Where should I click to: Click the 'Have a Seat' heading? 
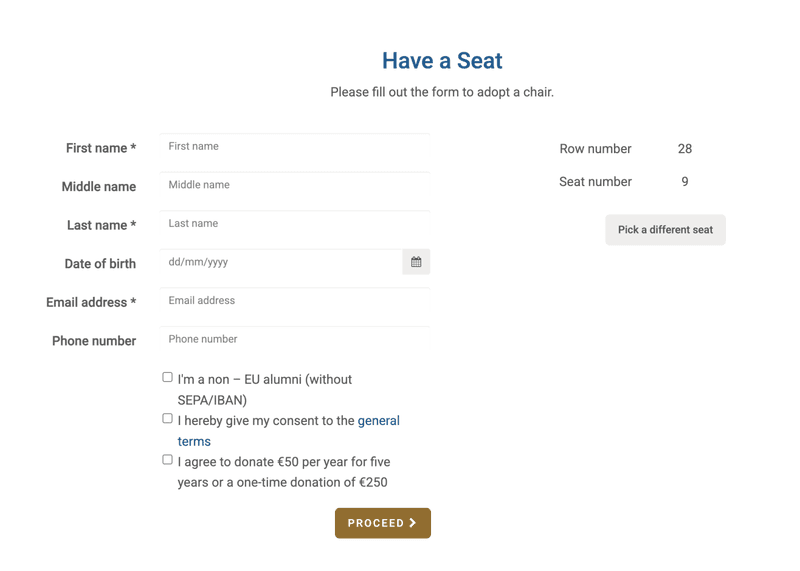pos(442,61)
